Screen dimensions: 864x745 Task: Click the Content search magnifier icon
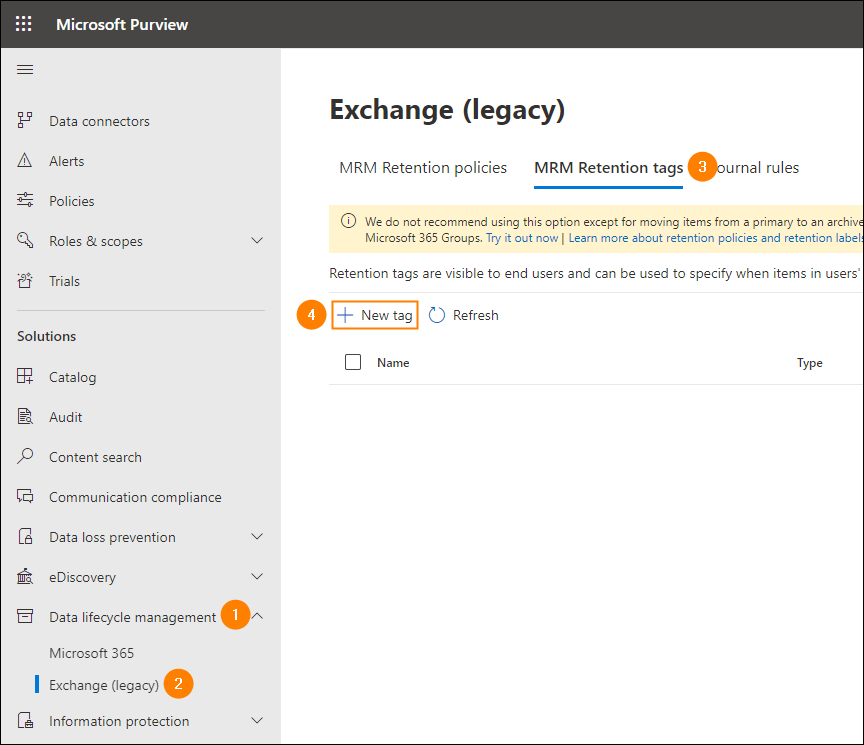click(25, 456)
